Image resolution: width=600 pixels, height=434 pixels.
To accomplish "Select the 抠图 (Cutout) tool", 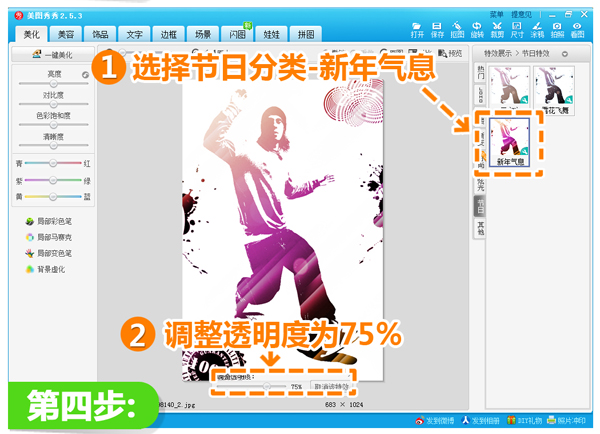I will [457, 28].
